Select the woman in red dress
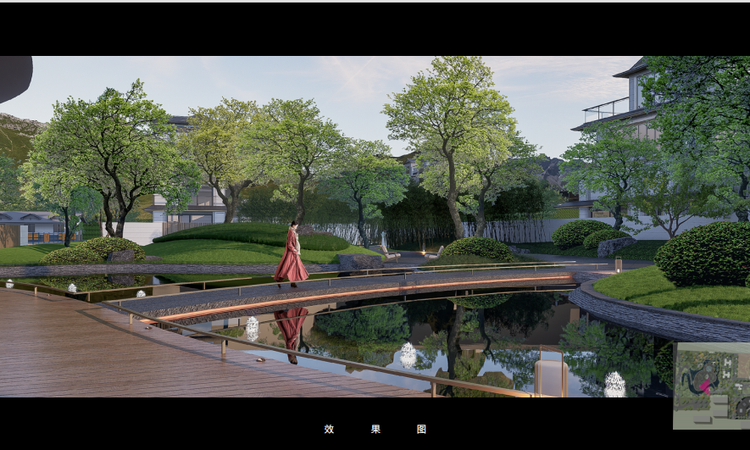750x450 pixels. tap(292, 256)
